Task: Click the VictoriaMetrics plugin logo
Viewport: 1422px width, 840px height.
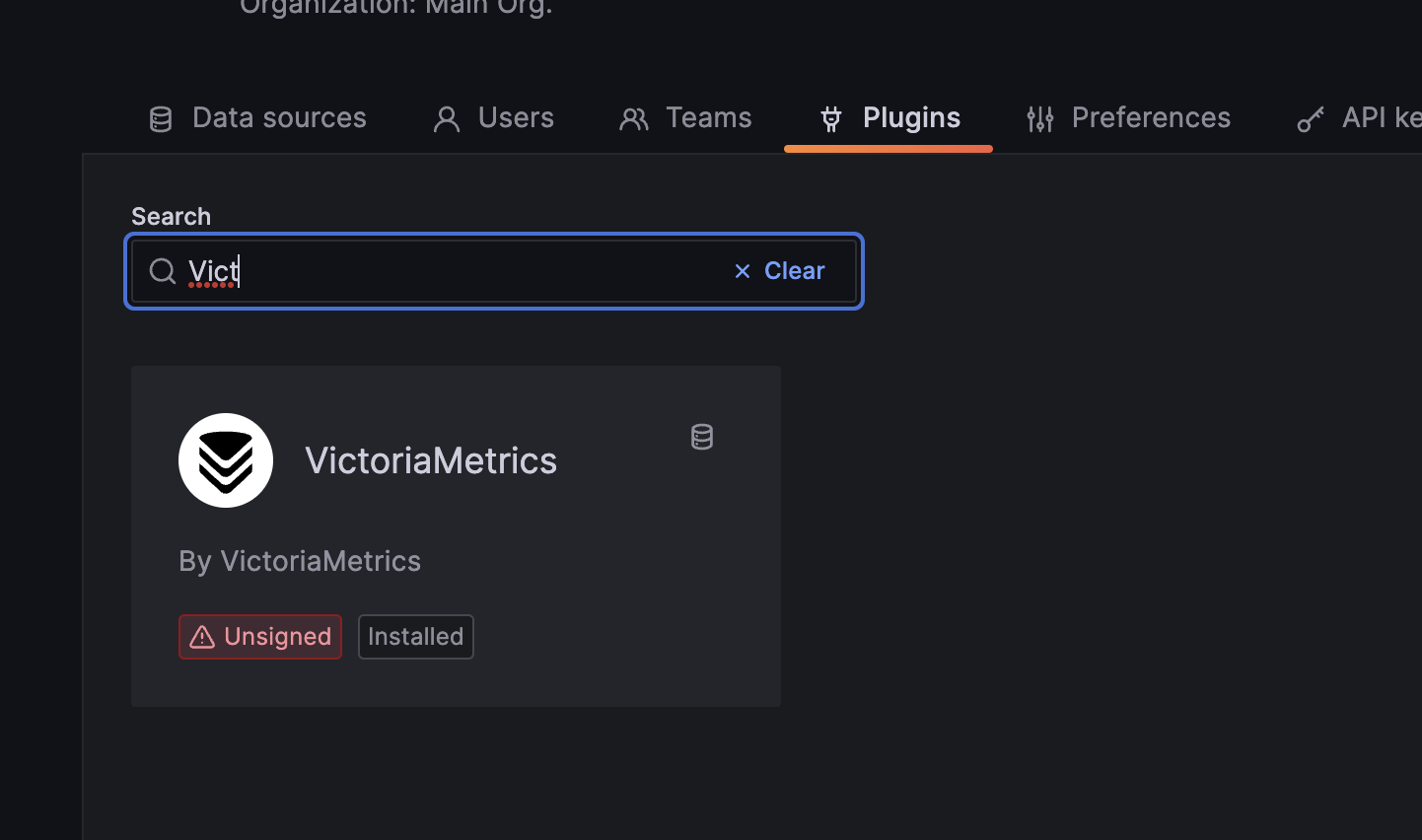Action: click(x=226, y=460)
